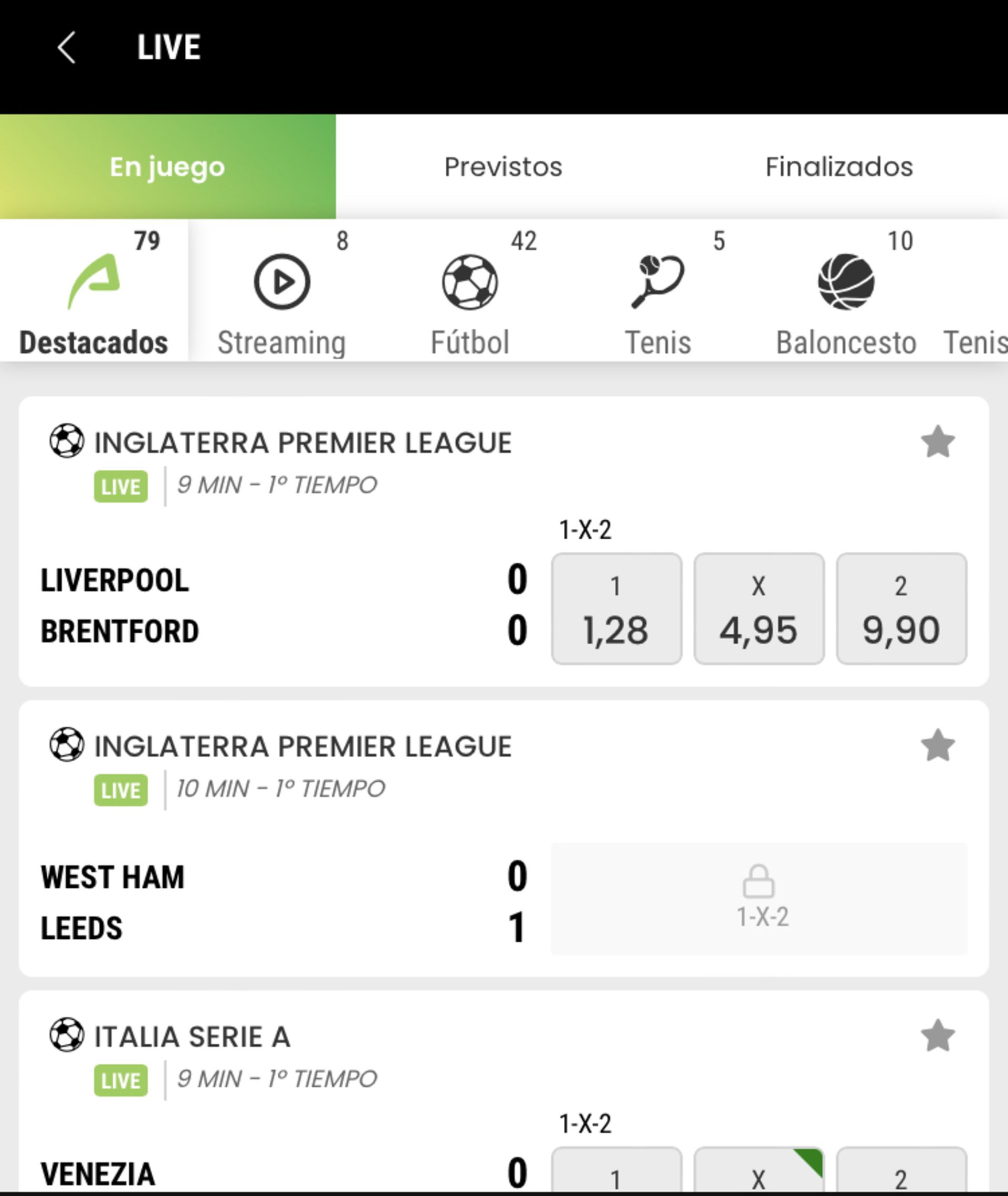The height and width of the screenshot is (1196, 1008).
Task: Open the Tenis racket category
Action: 658,282
